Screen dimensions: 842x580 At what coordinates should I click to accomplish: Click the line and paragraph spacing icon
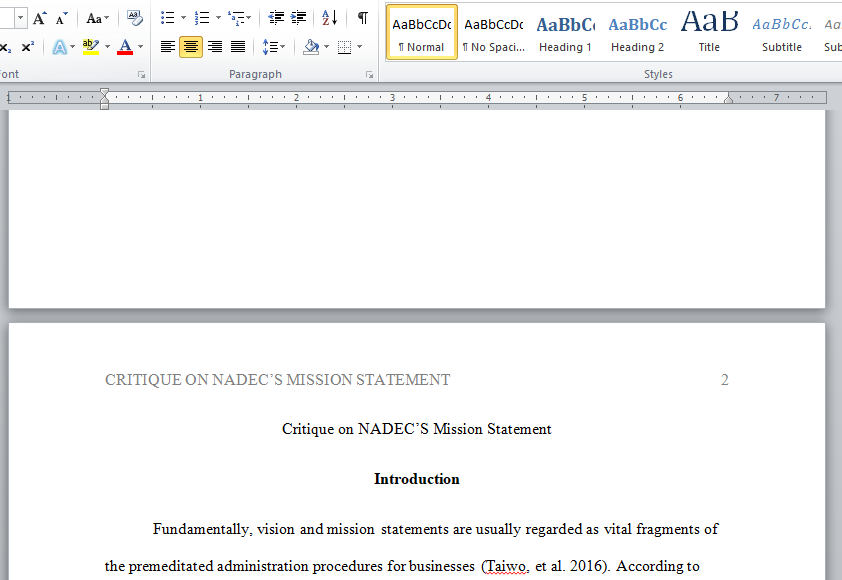(x=270, y=47)
